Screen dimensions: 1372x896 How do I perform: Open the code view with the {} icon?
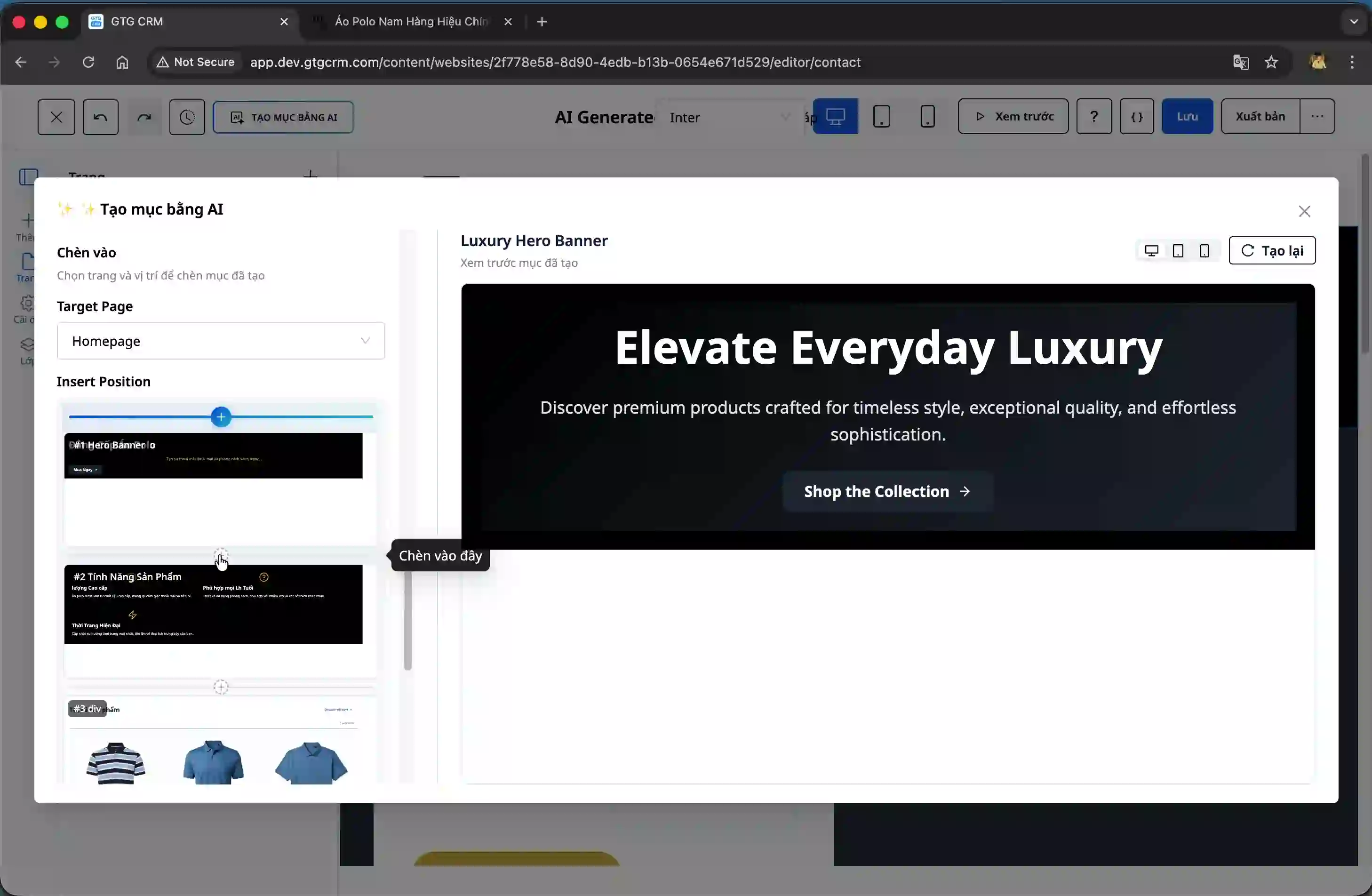click(x=1136, y=116)
